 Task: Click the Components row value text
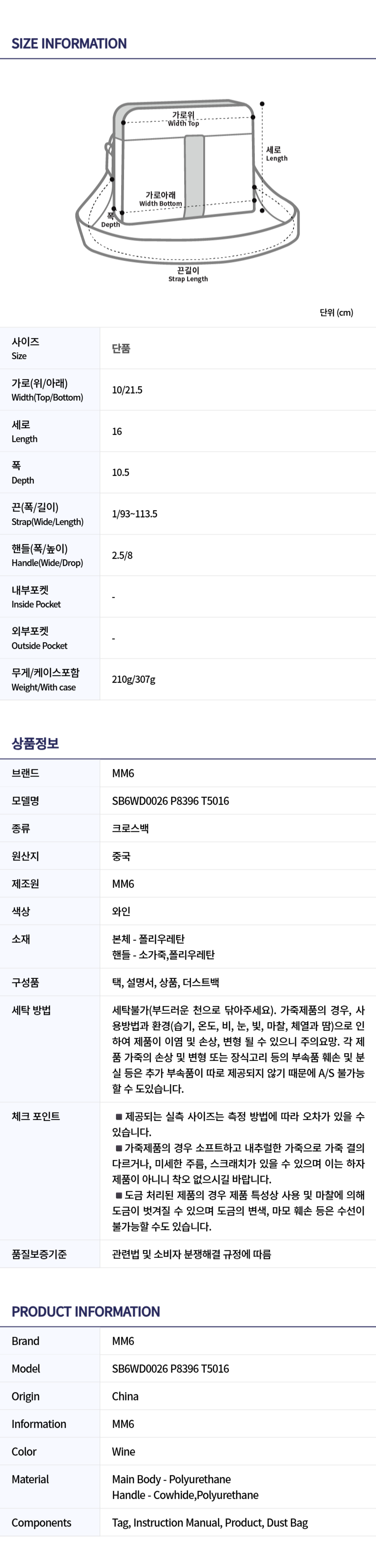click(x=209, y=1522)
